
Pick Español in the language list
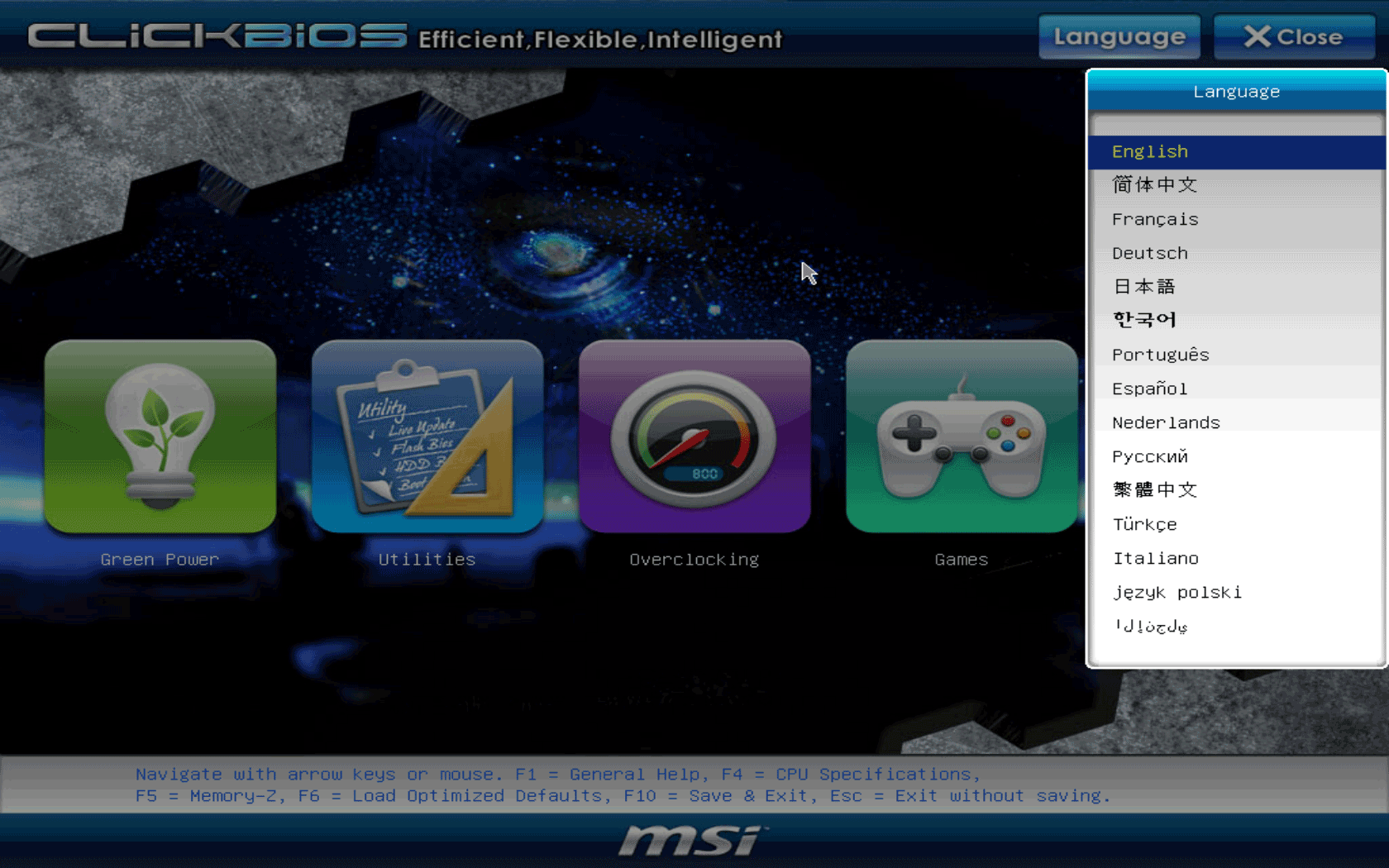click(1237, 389)
